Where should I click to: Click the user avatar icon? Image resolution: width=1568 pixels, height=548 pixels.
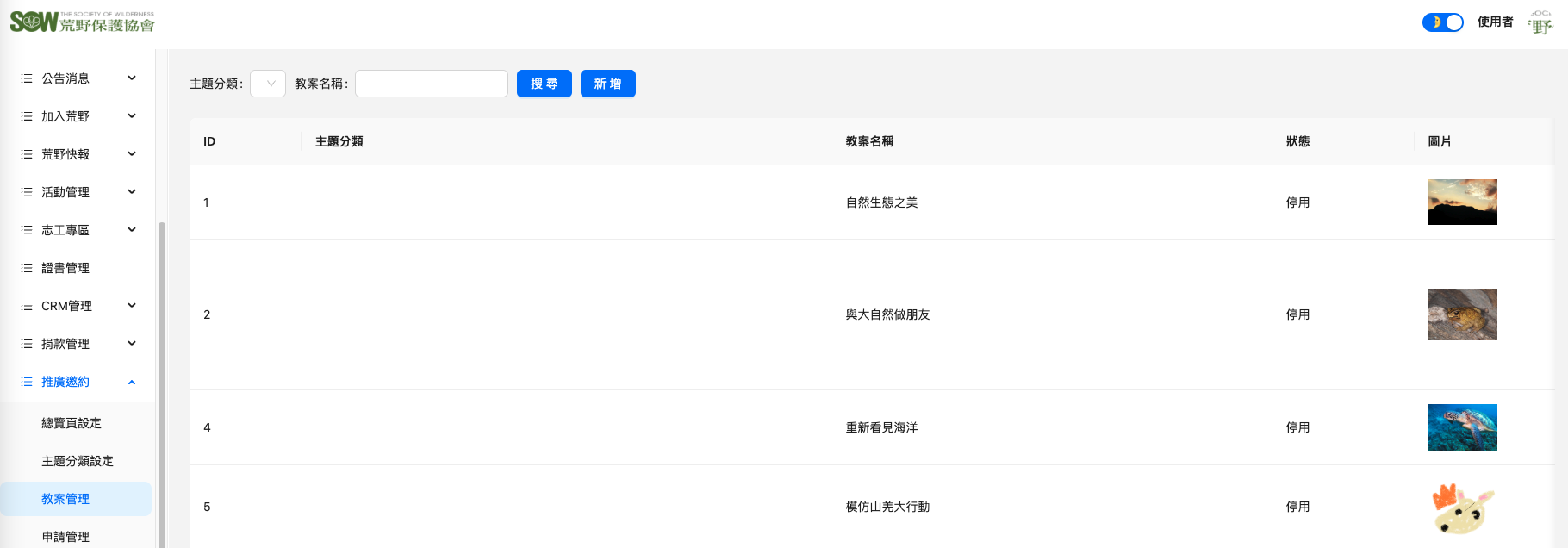pyautogui.click(x=1540, y=22)
